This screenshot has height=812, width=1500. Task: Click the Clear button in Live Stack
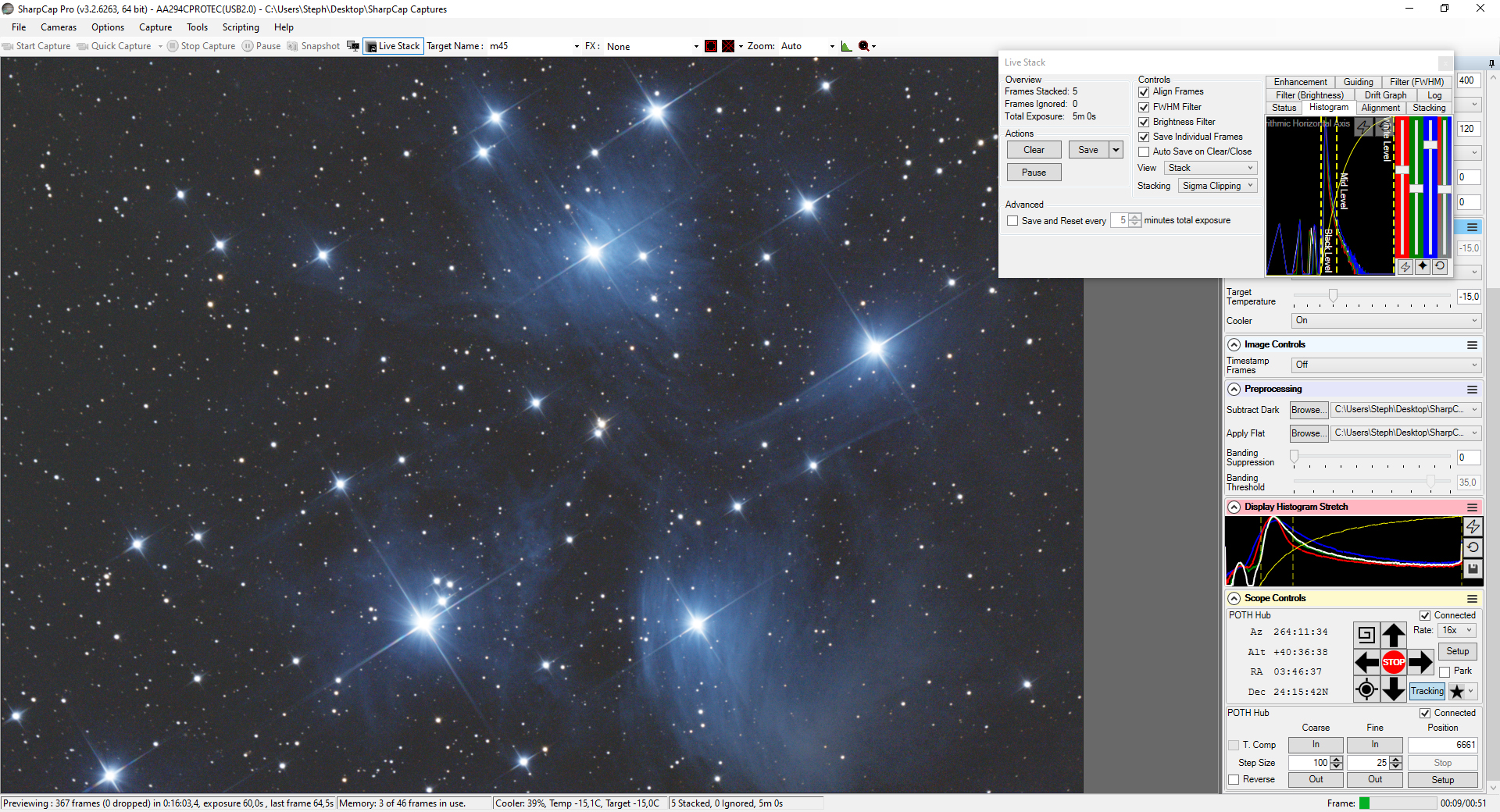point(1034,150)
